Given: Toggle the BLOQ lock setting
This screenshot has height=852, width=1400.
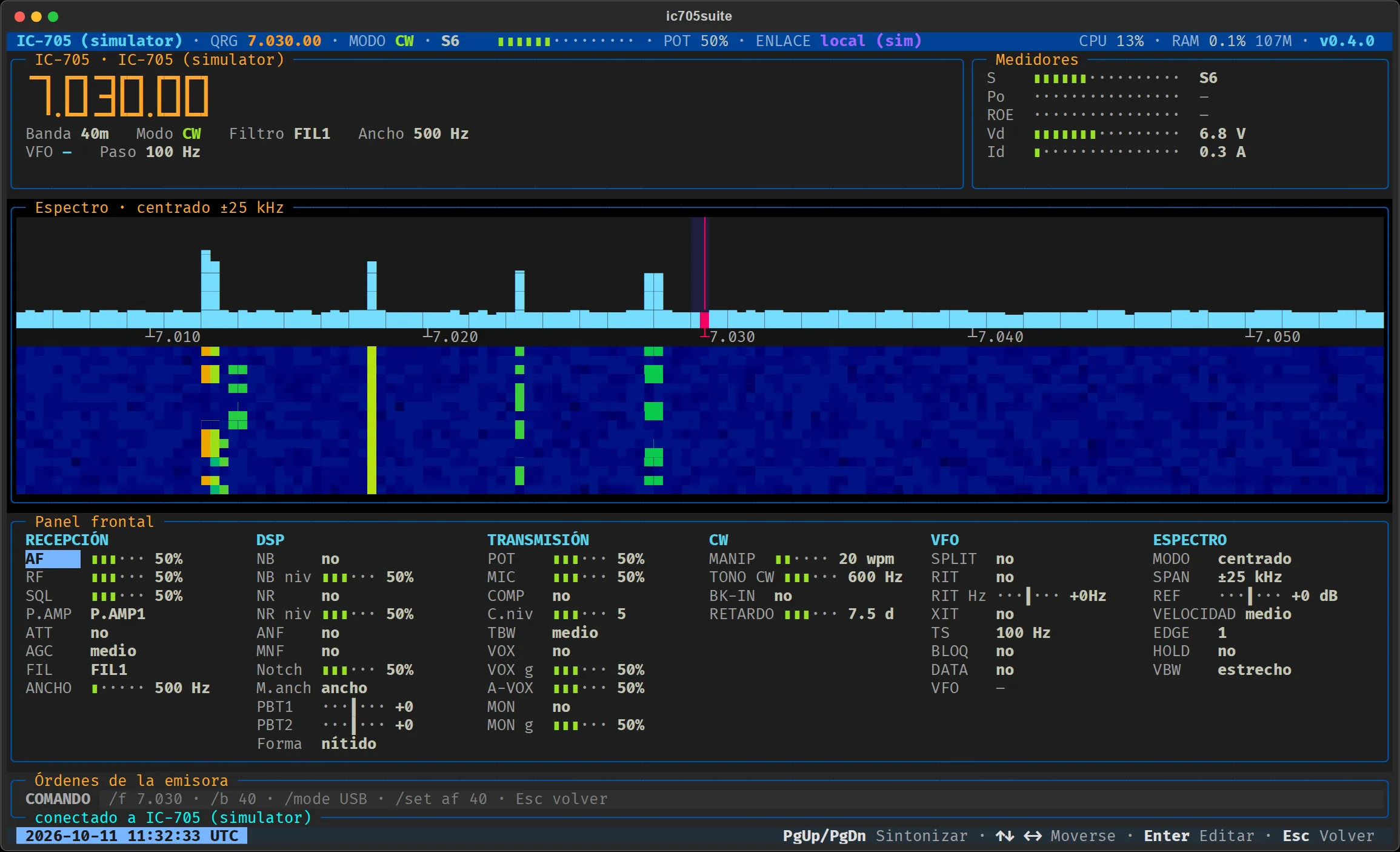Looking at the screenshot, I should pyautogui.click(x=1005, y=651).
